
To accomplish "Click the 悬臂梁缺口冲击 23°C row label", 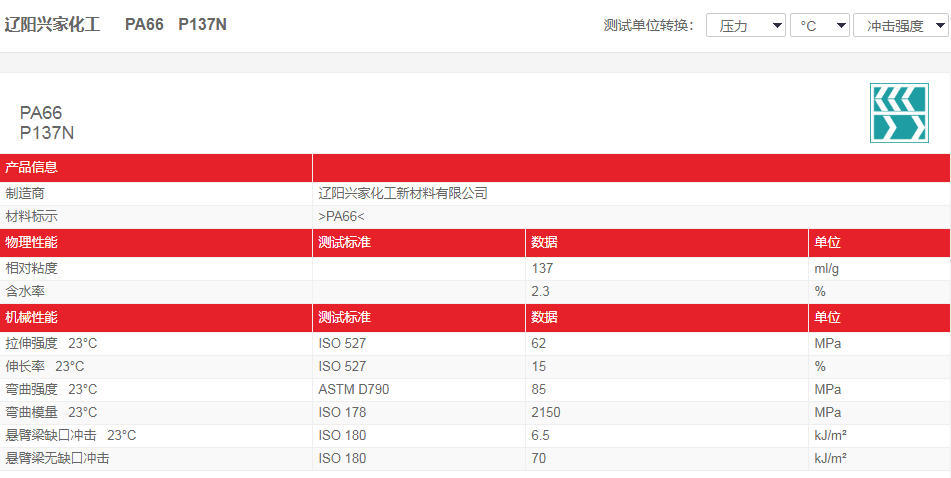I will [x=70, y=436].
